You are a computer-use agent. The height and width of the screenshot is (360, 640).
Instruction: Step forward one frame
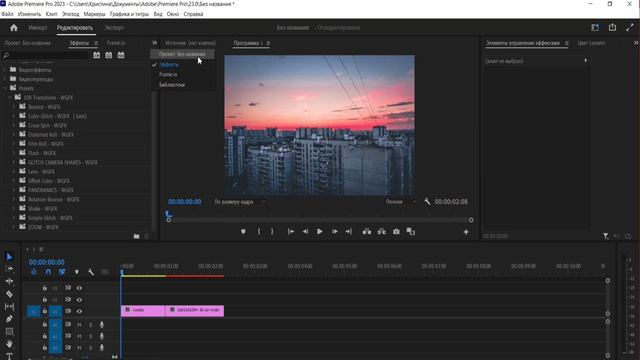pyautogui.click(x=334, y=231)
